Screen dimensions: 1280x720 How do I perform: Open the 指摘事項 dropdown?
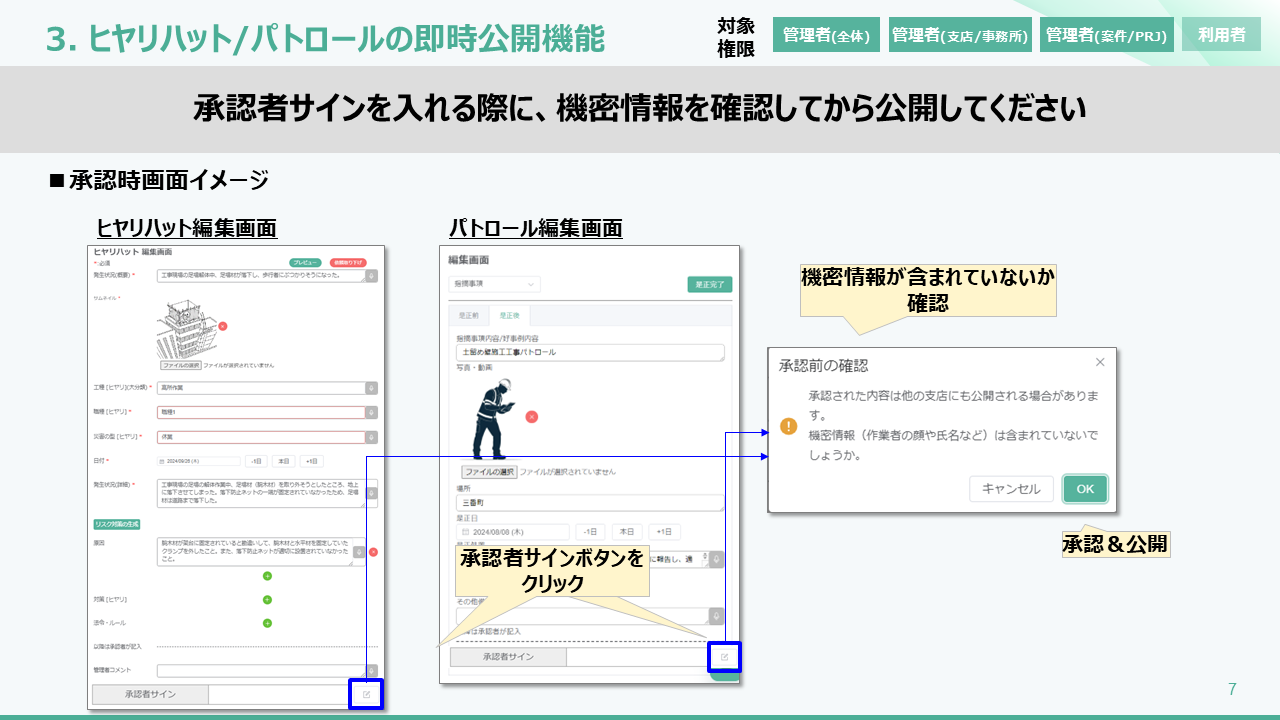(494, 285)
